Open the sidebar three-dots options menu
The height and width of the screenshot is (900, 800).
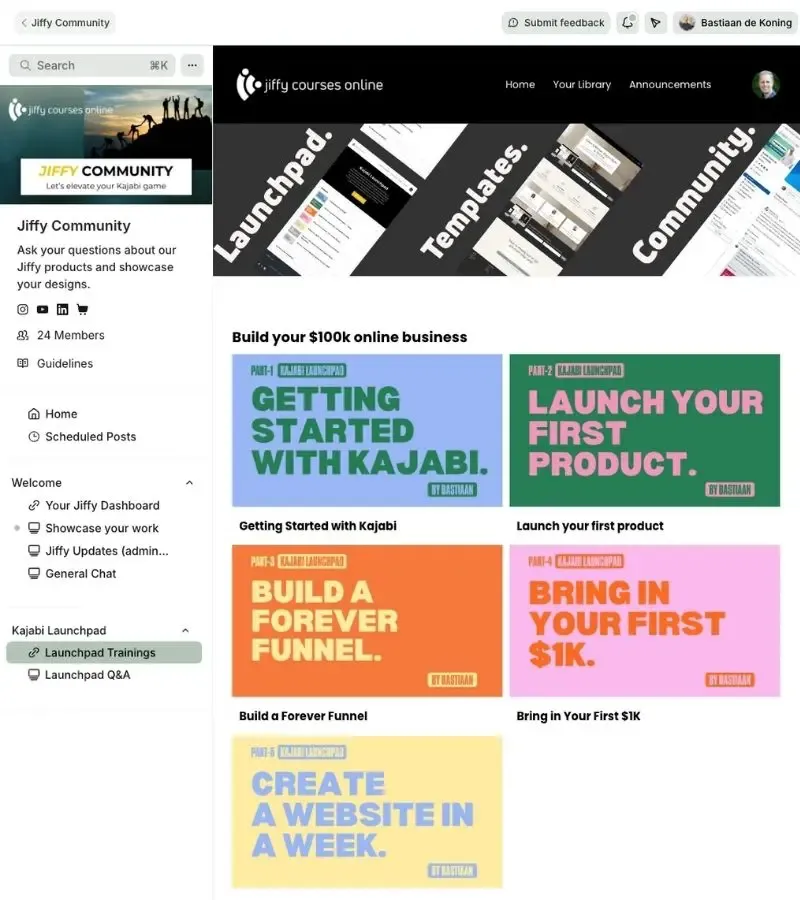[x=192, y=65]
